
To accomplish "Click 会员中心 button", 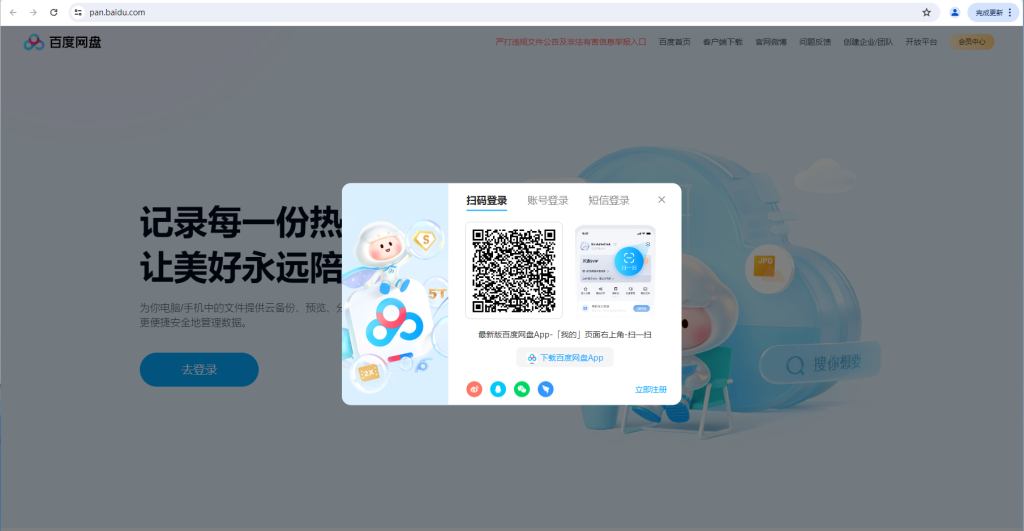I will tap(972, 42).
